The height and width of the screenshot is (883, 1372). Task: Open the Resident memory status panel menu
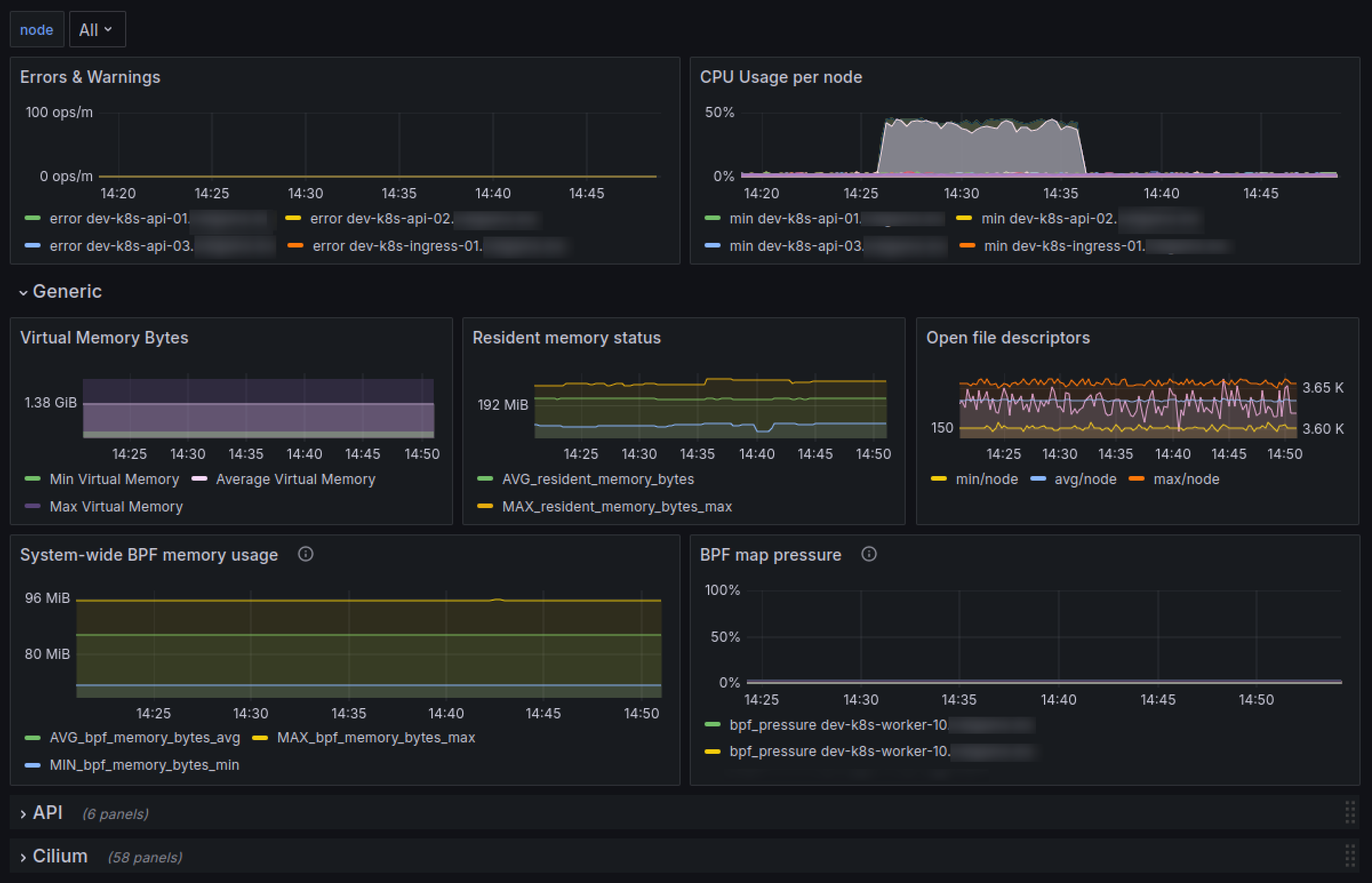pyautogui.click(x=566, y=338)
